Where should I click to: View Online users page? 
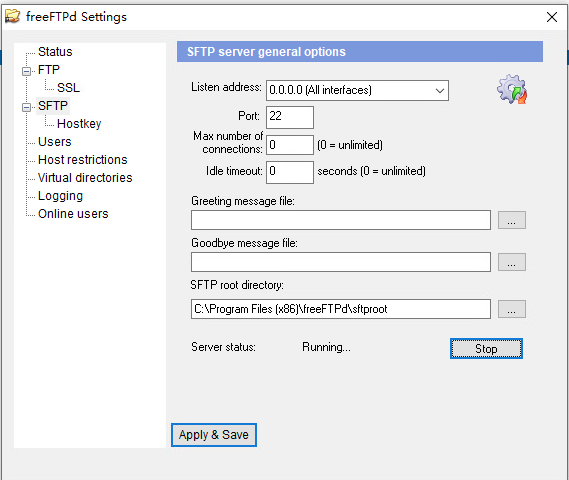(x=73, y=214)
